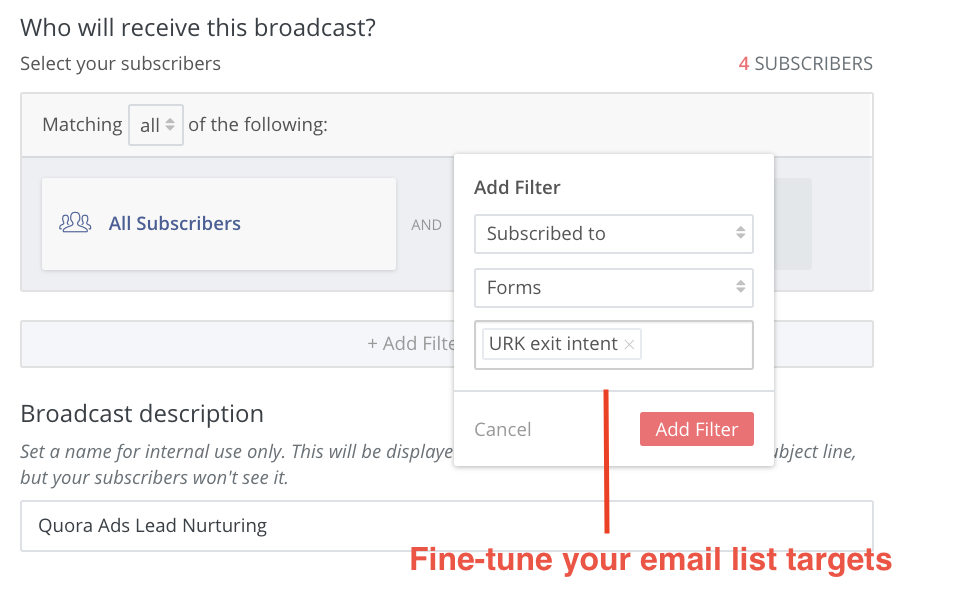Click the + Add Filter bar
The image size is (960, 602).
[x=238, y=344]
